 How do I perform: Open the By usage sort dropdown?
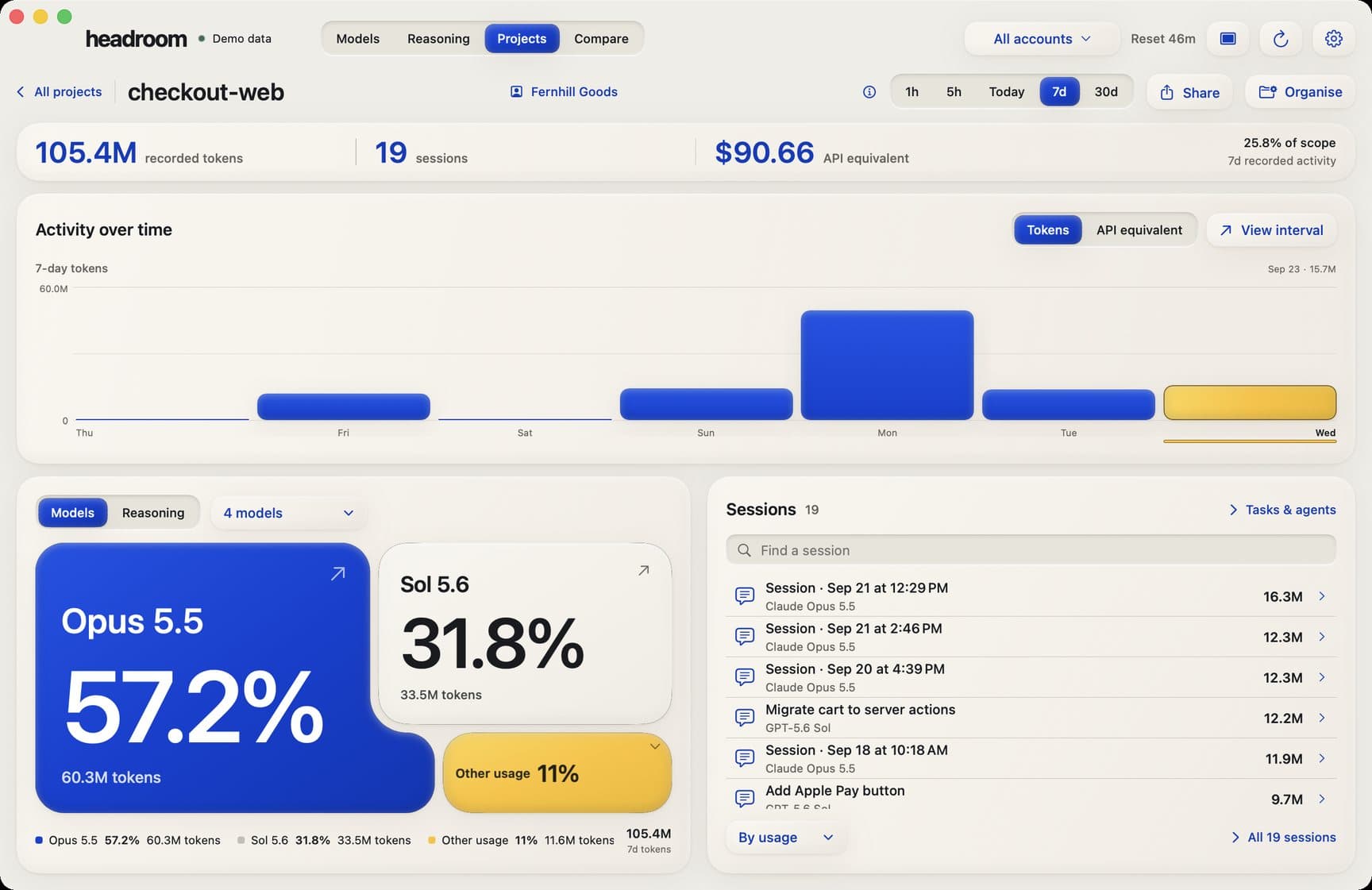785,838
